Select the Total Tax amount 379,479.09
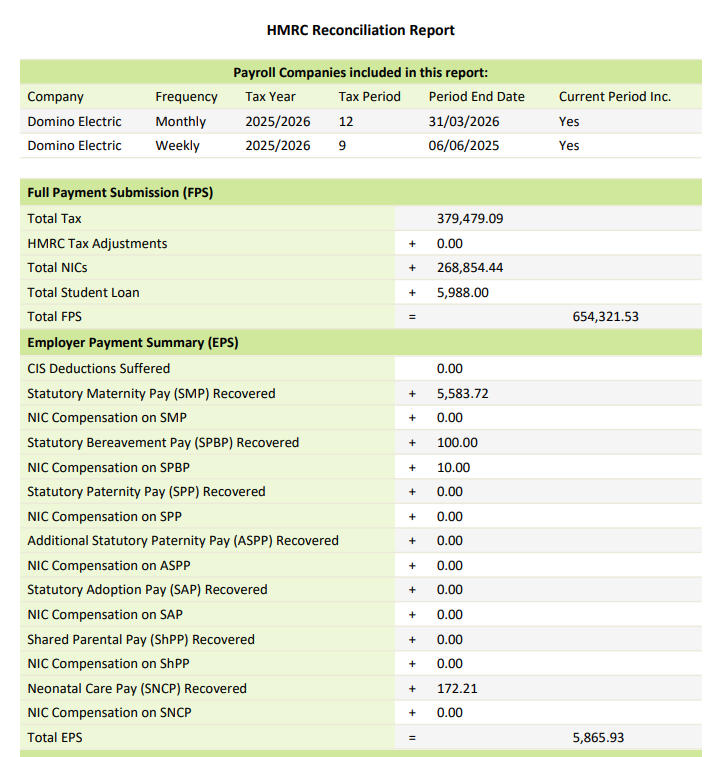724x757 pixels. click(x=469, y=218)
